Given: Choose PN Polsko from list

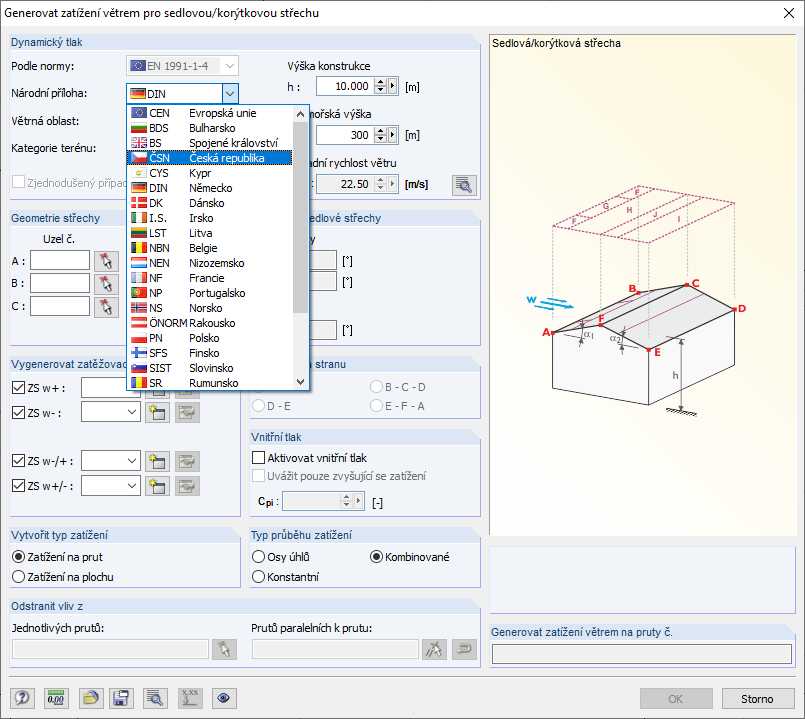Looking at the screenshot, I should click(209, 338).
